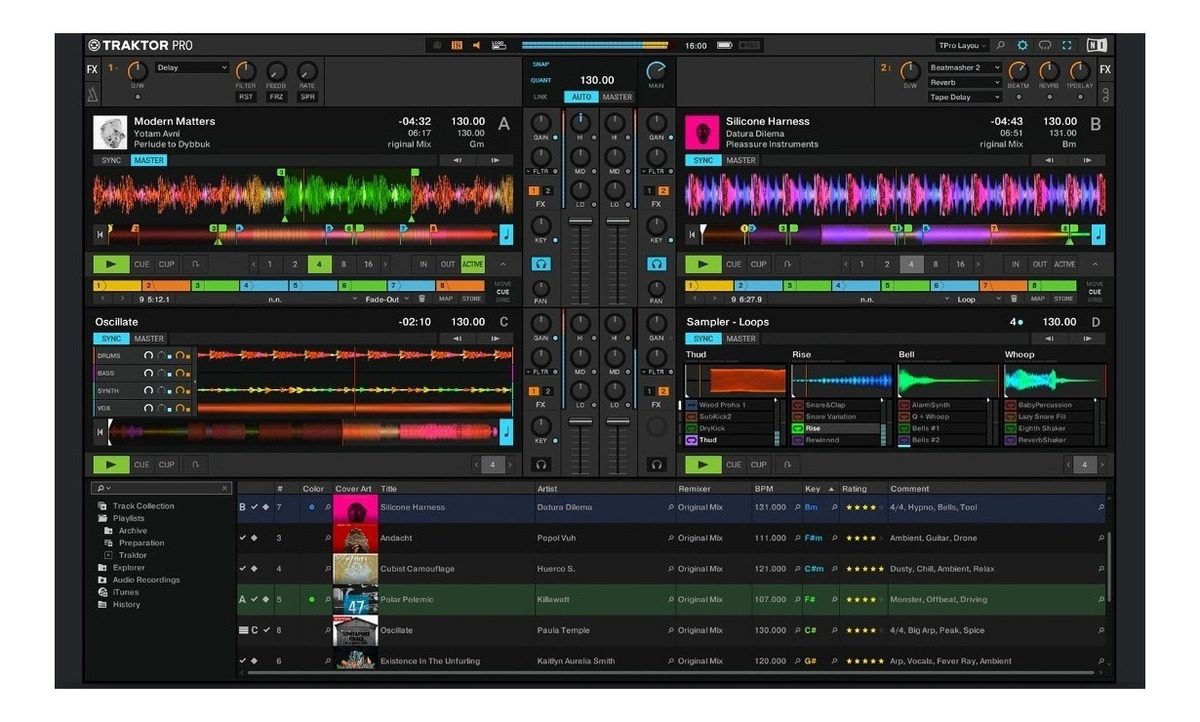
Task: Delete Deck A cue with trash icon
Action: 422,298
